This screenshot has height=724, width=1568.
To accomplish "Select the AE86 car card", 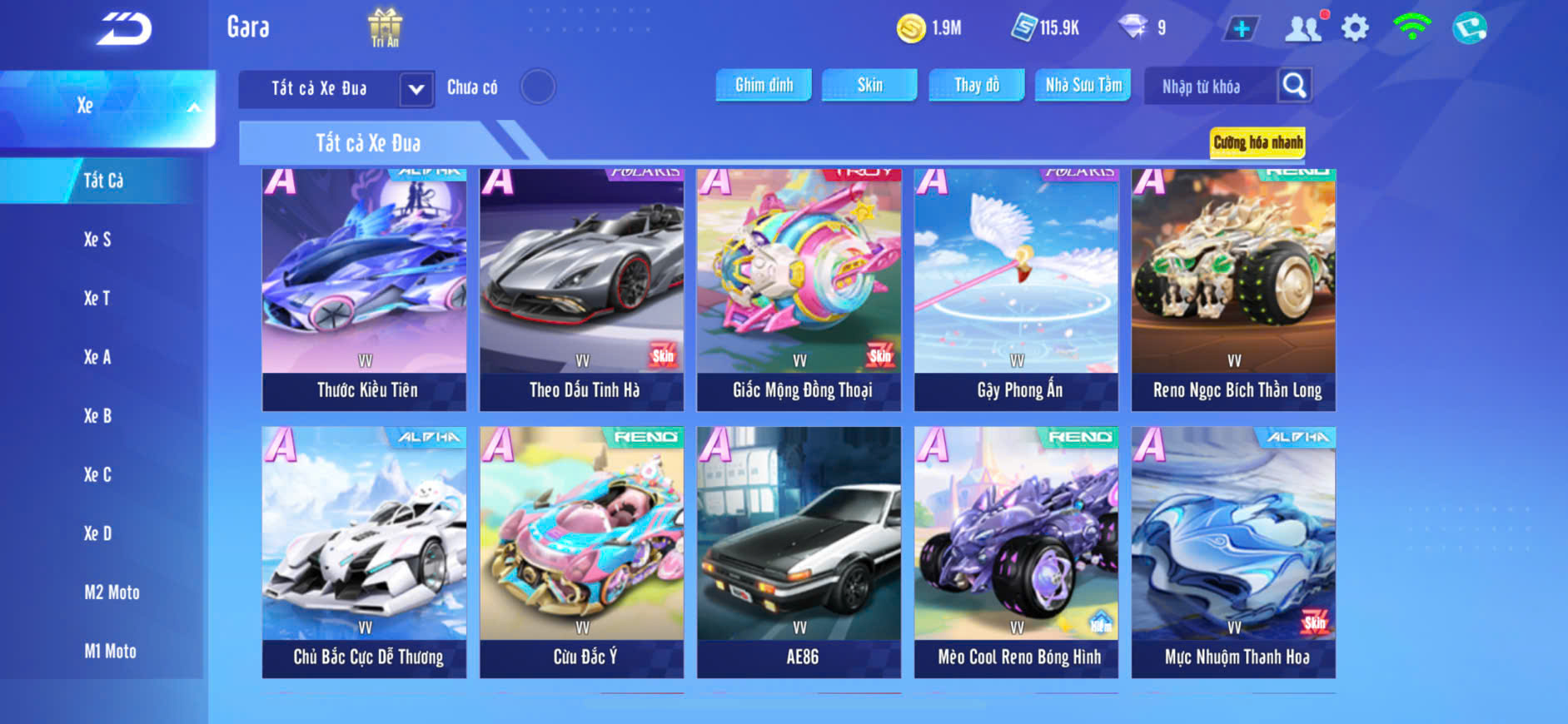I will tap(799, 553).
